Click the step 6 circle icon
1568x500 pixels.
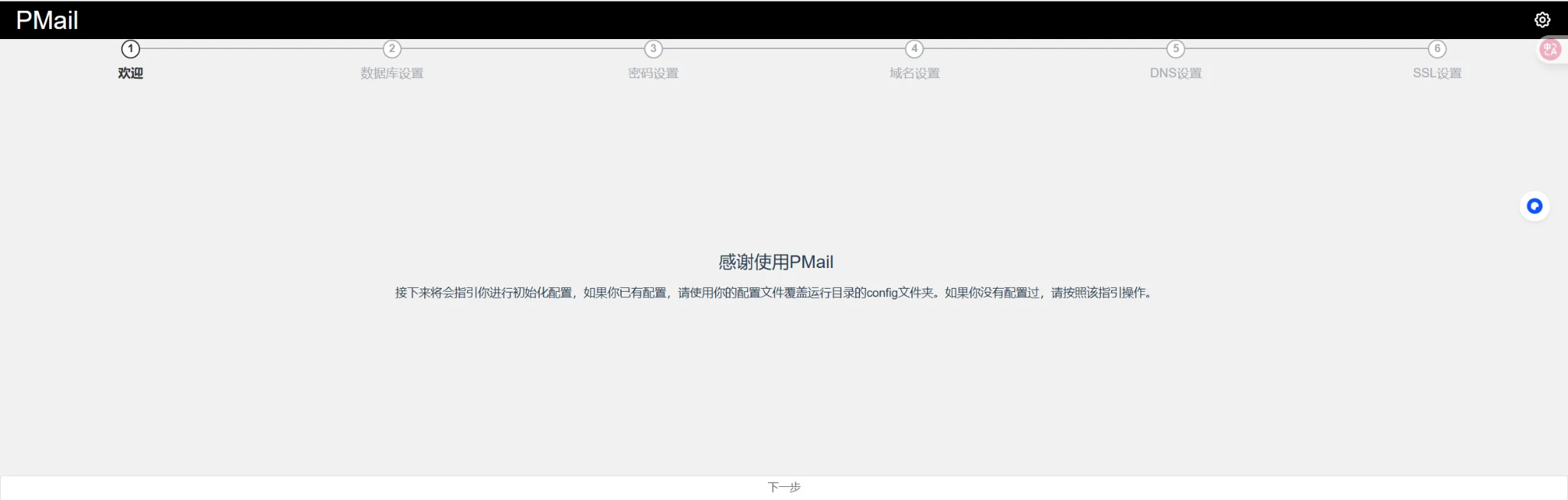pyautogui.click(x=1437, y=49)
